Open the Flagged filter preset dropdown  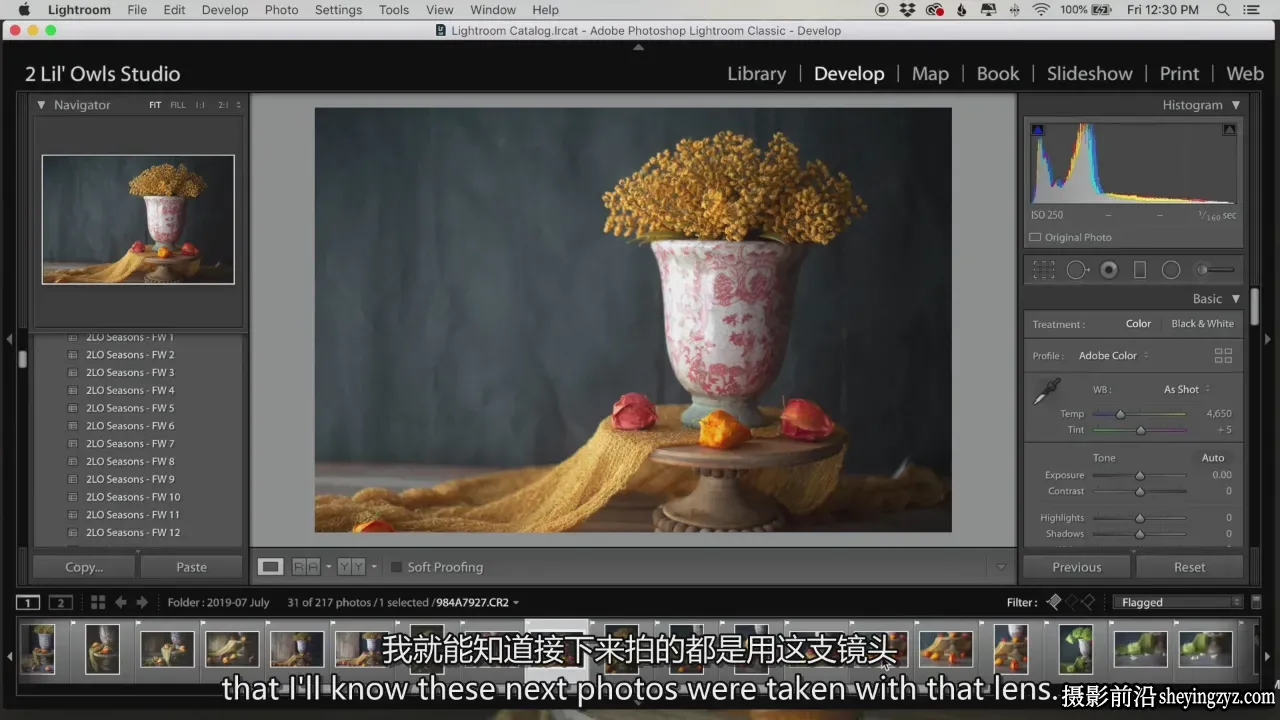[1181, 602]
